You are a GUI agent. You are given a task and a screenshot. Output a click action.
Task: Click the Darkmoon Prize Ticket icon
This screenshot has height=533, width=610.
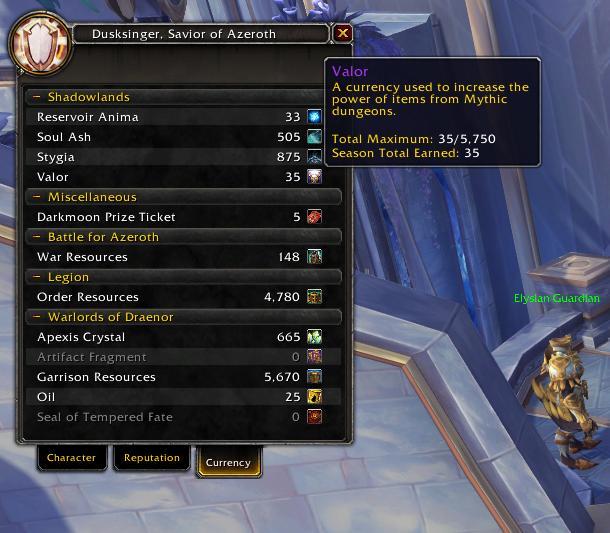coord(314,217)
